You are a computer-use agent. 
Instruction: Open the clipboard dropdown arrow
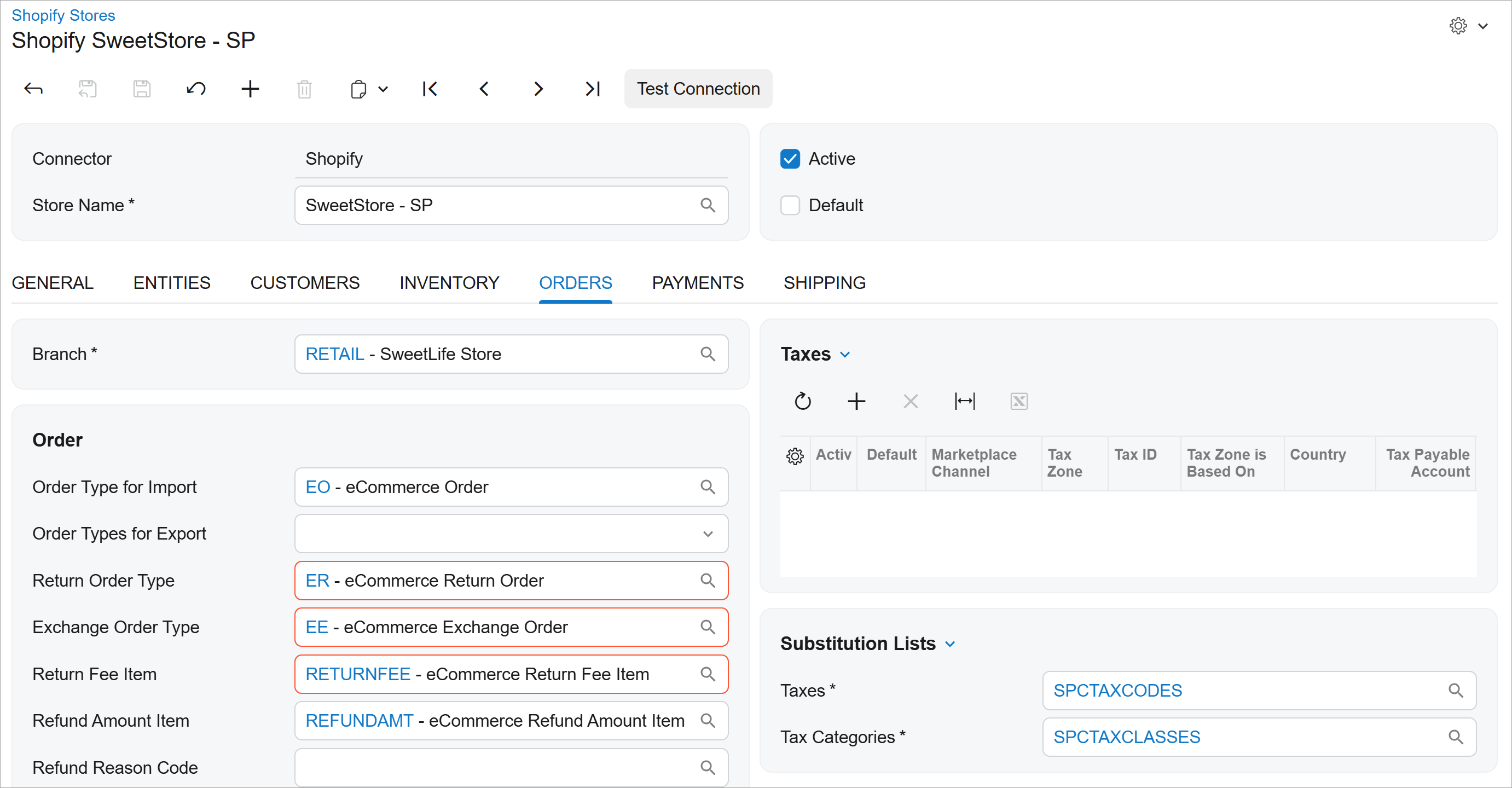(383, 89)
